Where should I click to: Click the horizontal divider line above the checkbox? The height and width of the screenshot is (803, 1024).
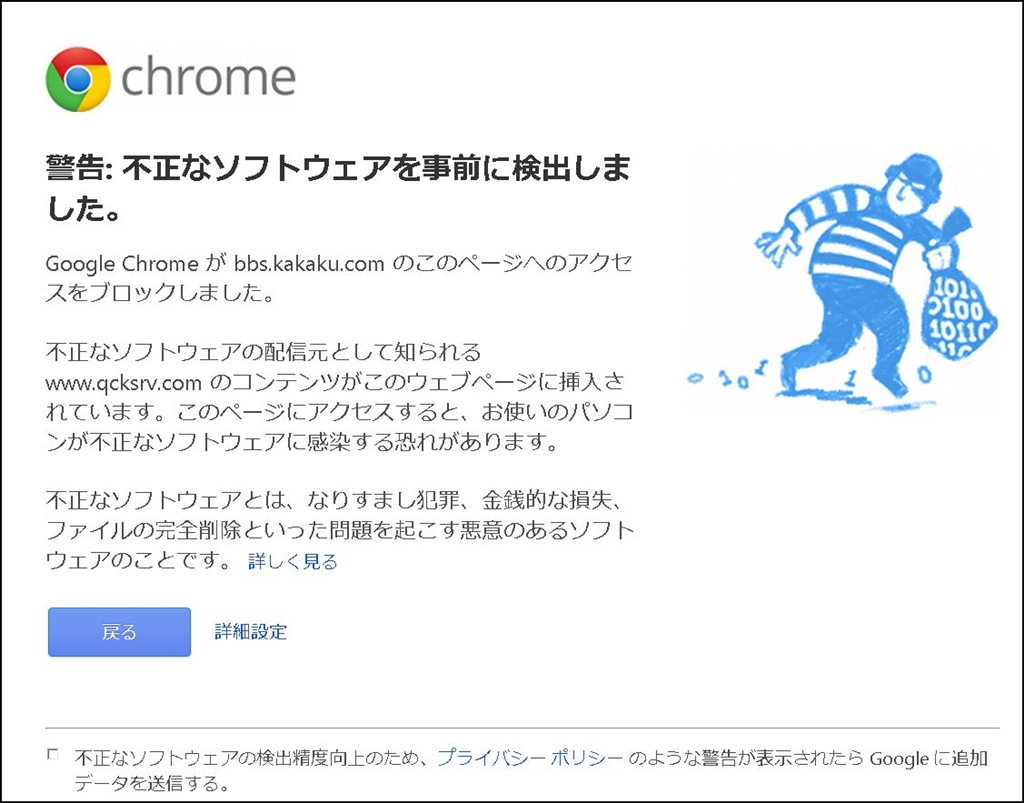click(x=522, y=727)
